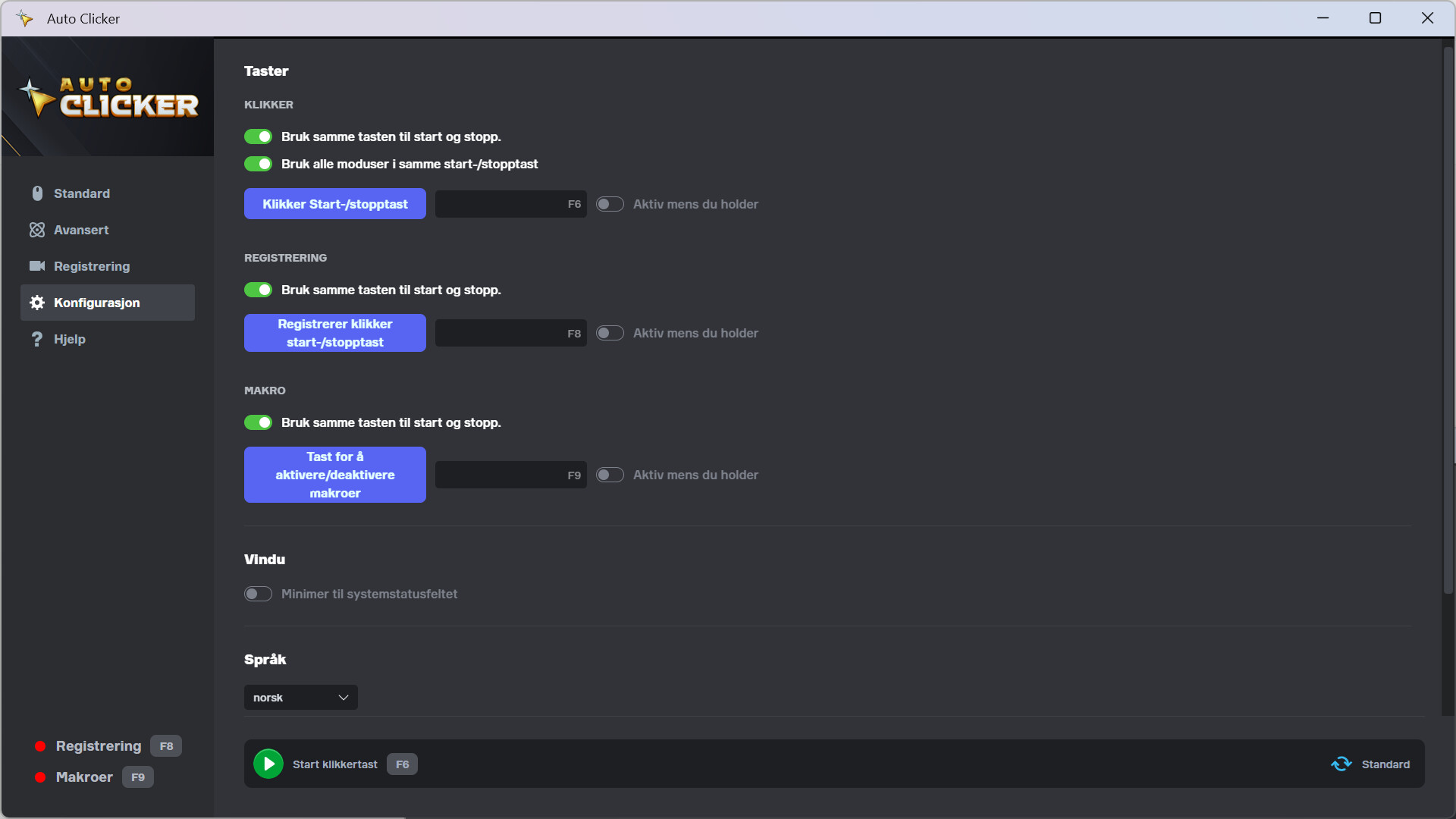The height and width of the screenshot is (819, 1456).
Task: Toggle Klikker 'Bruk samme tasten til start og stopp'
Action: pos(258,136)
